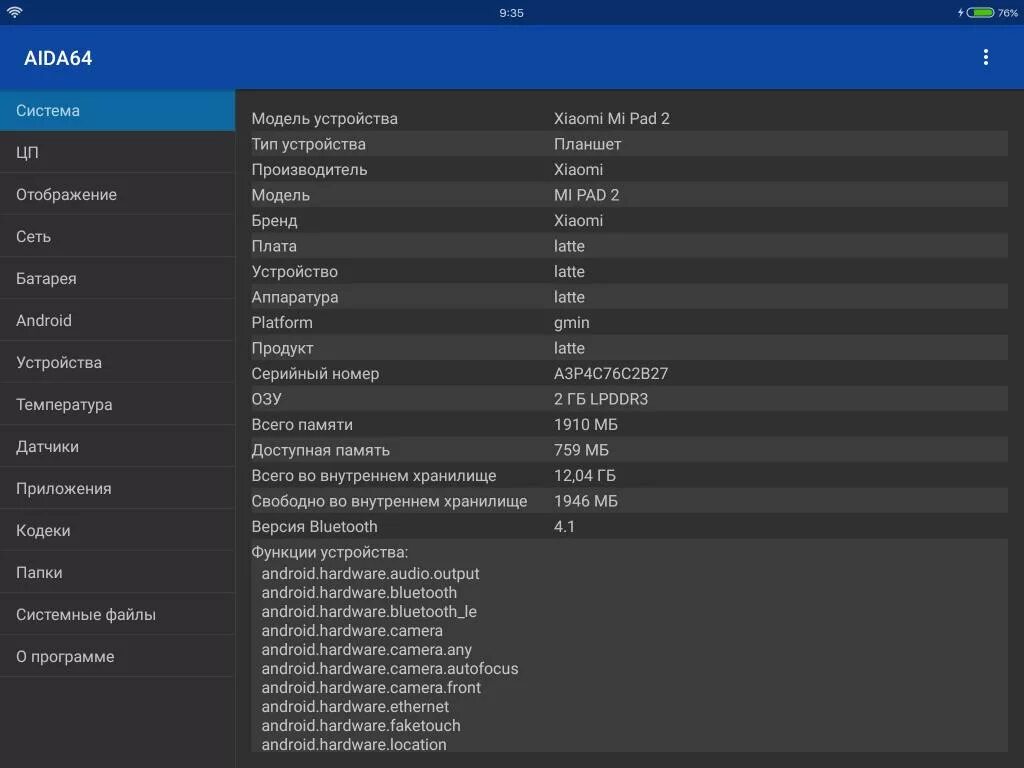Viewport: 1024px width, 768px height.
Task: Tap the Модель устройства label
Action: click(325, 119)
